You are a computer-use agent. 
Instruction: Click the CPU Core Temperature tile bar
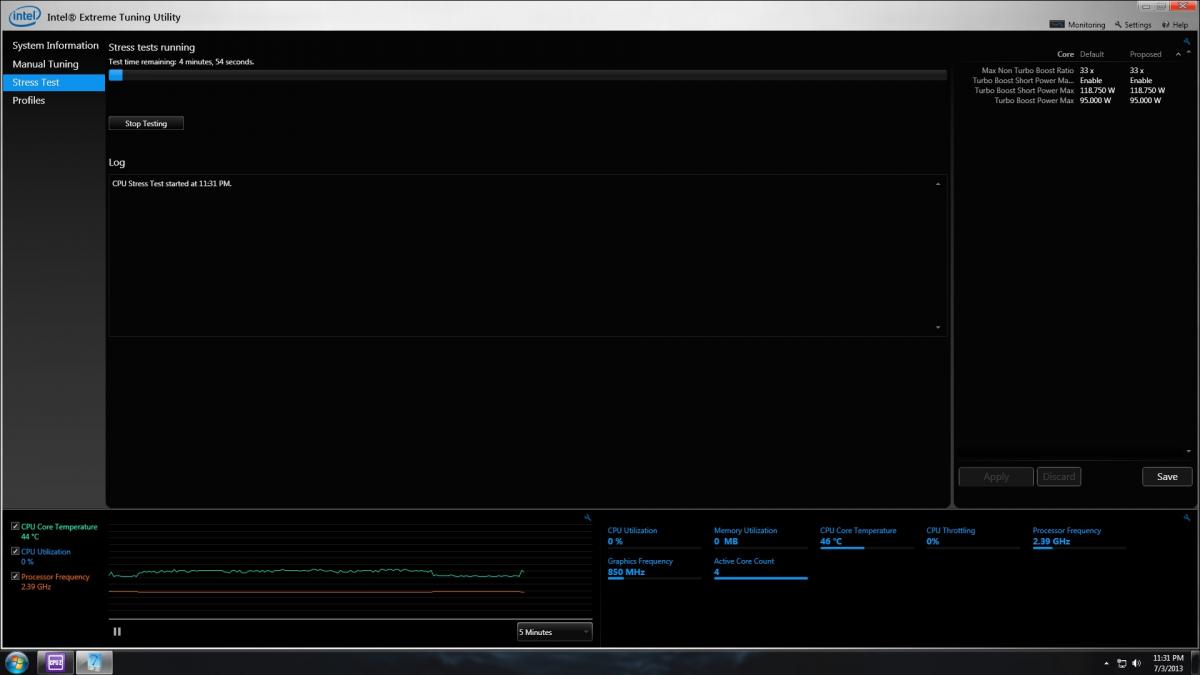click(x=867, y=548)
